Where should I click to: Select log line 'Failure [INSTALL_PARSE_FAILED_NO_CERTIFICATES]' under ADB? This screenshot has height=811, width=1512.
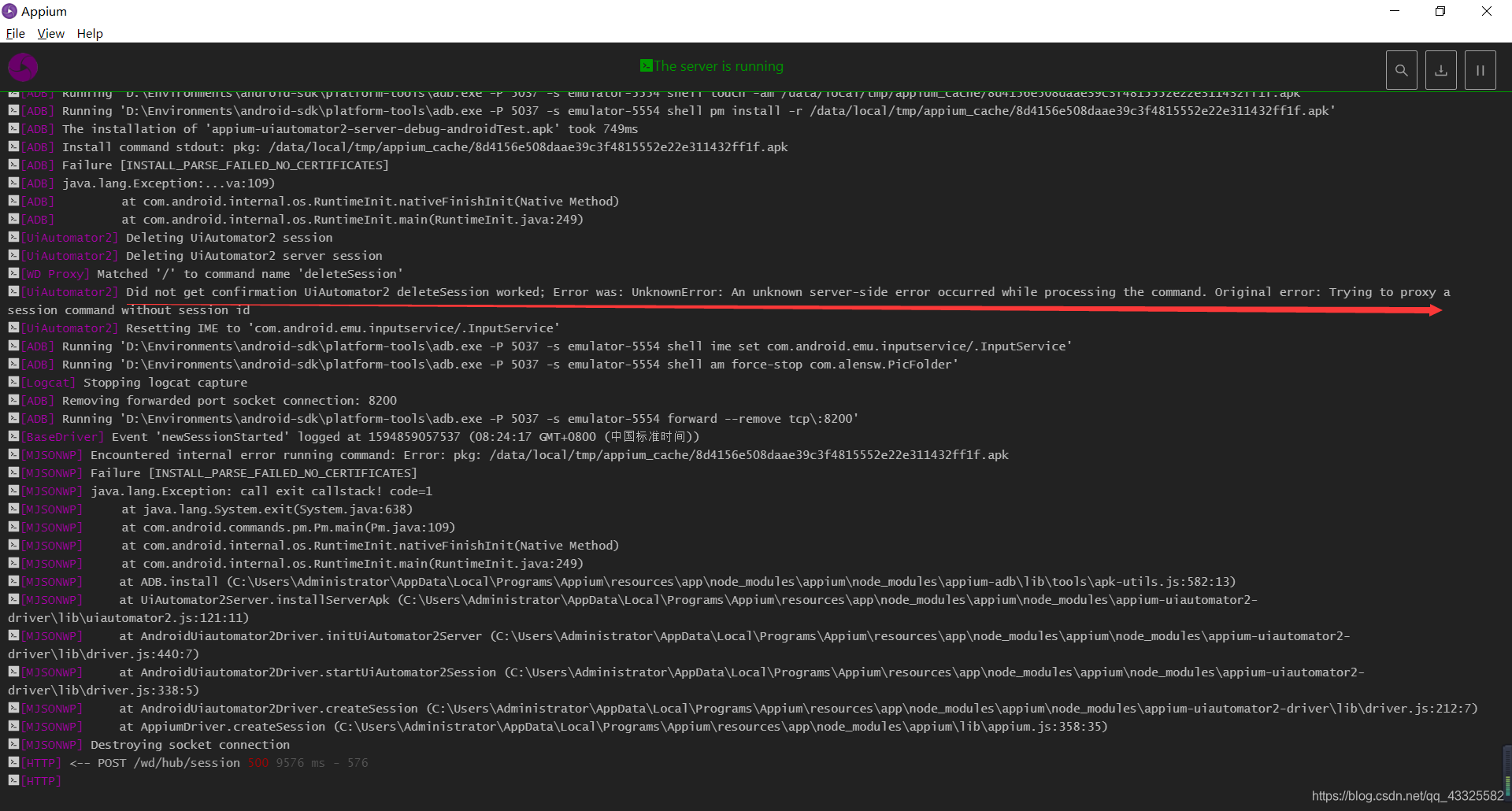pos(225,165)
